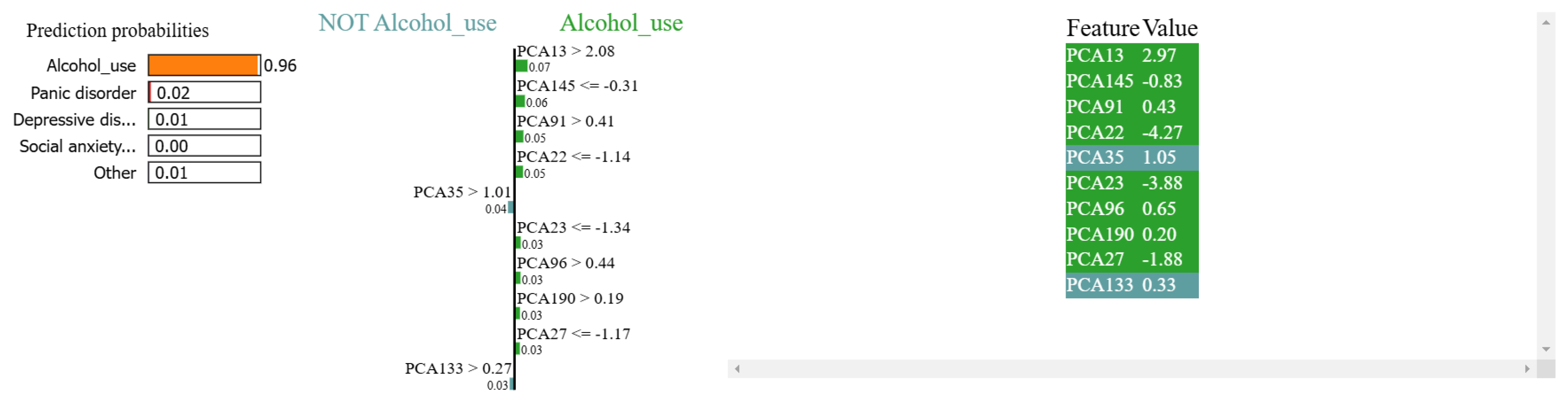Click the scroll up arrow

[1546, 22]
